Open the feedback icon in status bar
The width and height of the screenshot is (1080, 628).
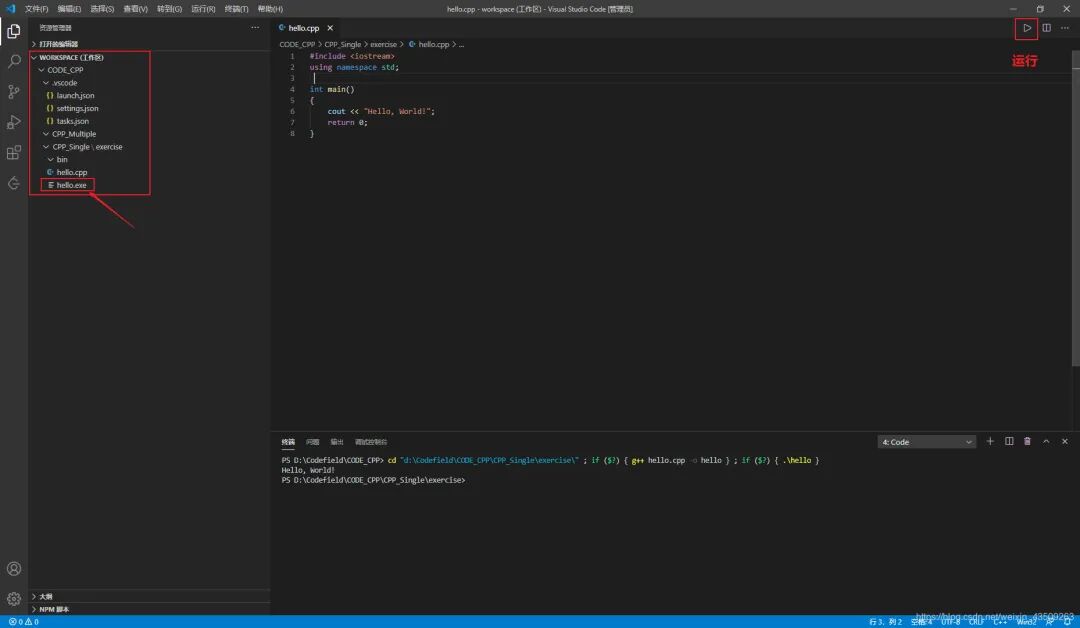click(1049, 622)
